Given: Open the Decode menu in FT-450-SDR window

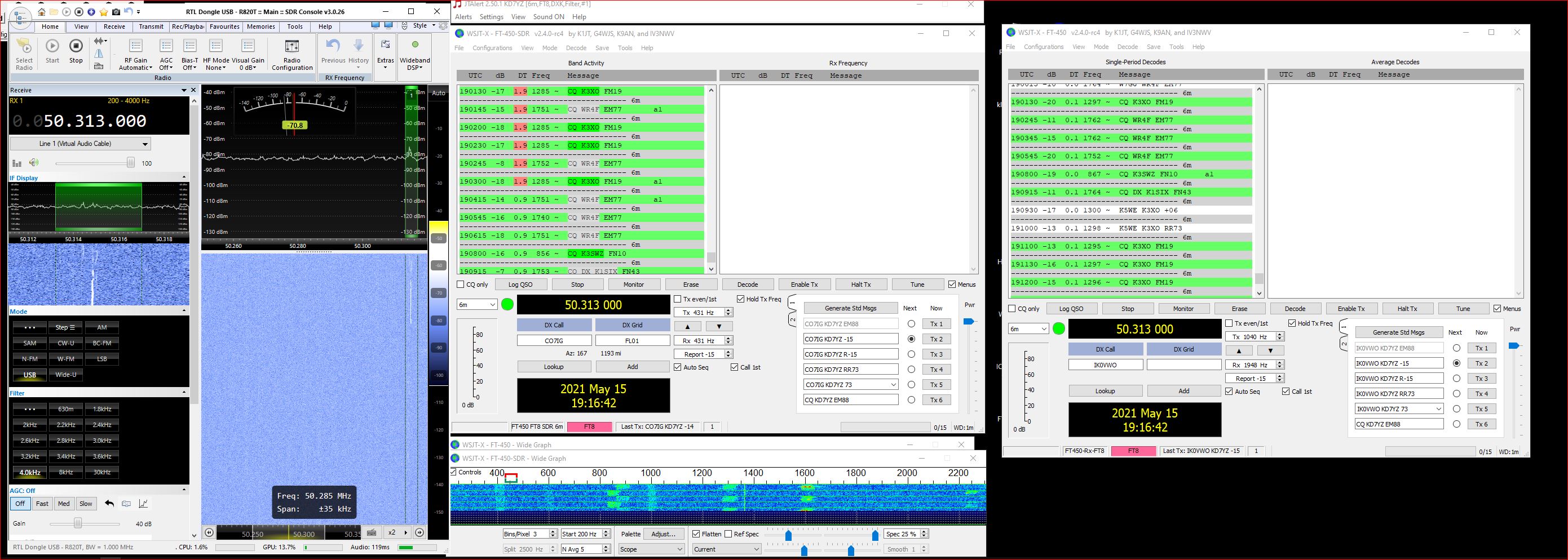Looking at the screenshot, I should 576,48.
